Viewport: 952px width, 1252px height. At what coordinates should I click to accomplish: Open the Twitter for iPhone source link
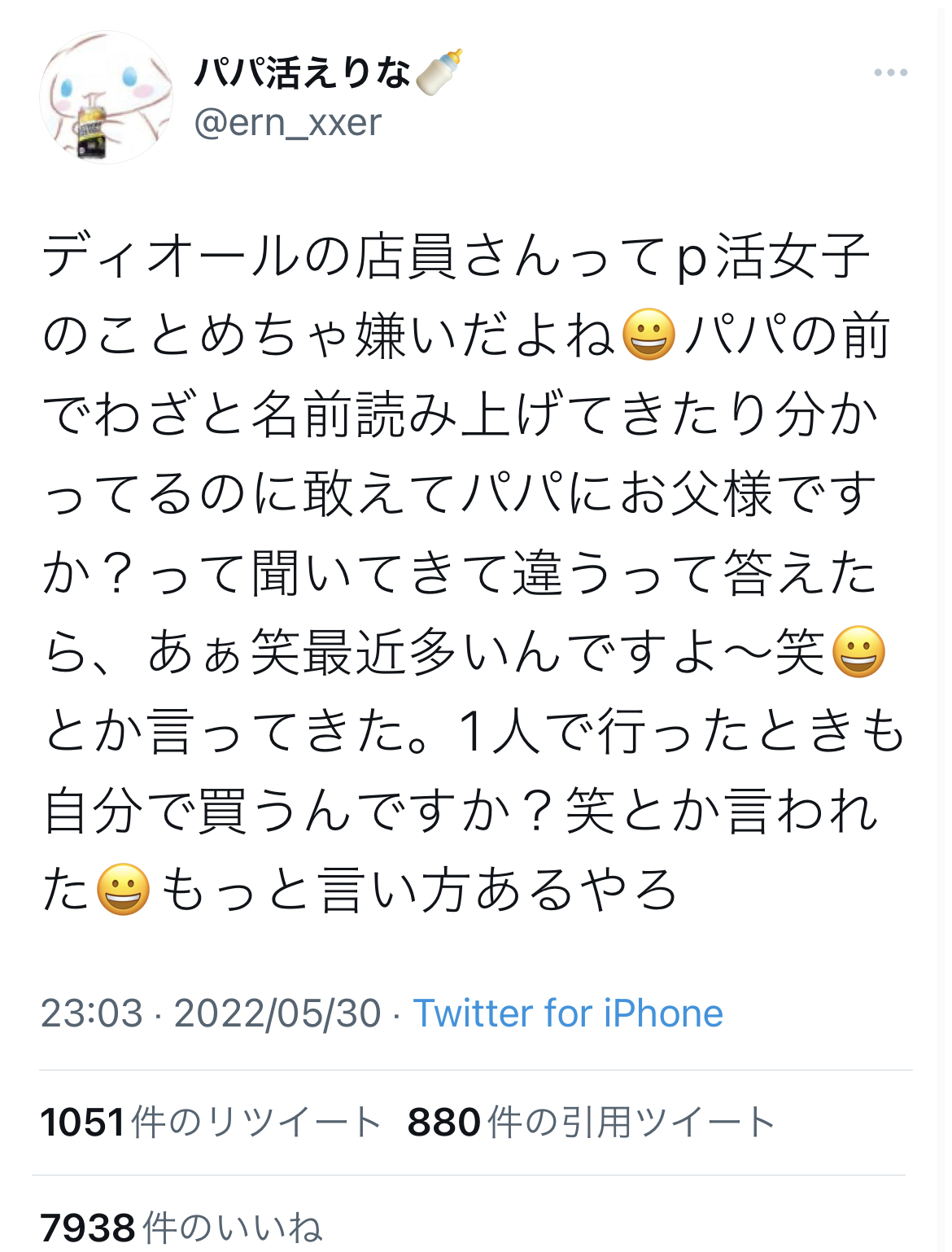pyautogui.click(x=568, y=1013)
